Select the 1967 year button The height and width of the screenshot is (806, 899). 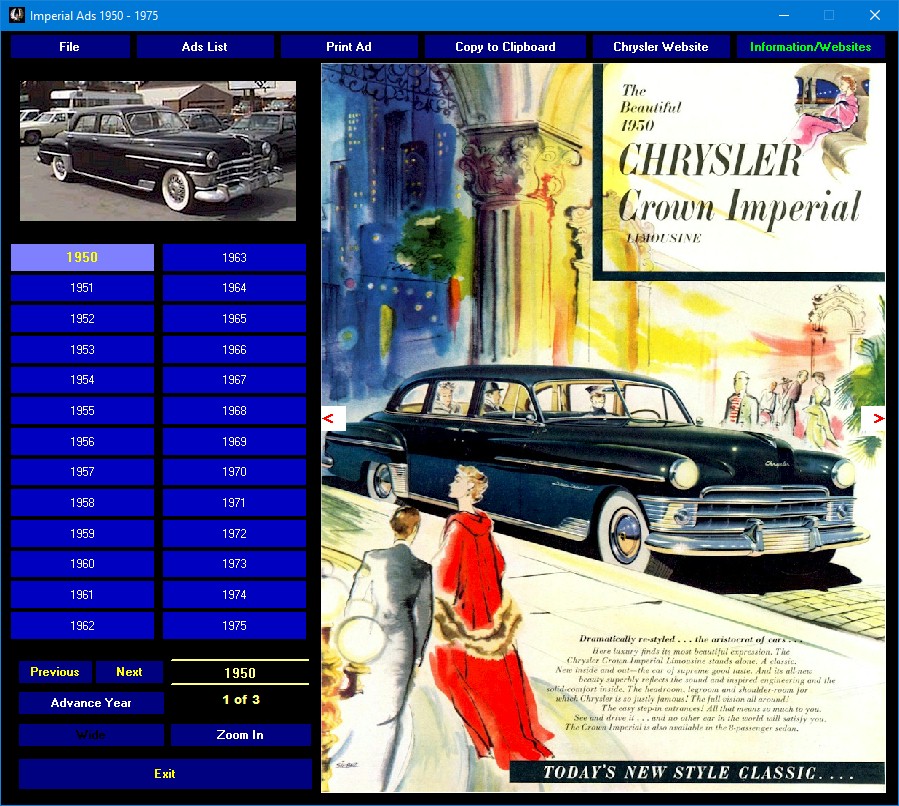click(x=234, y=379)
